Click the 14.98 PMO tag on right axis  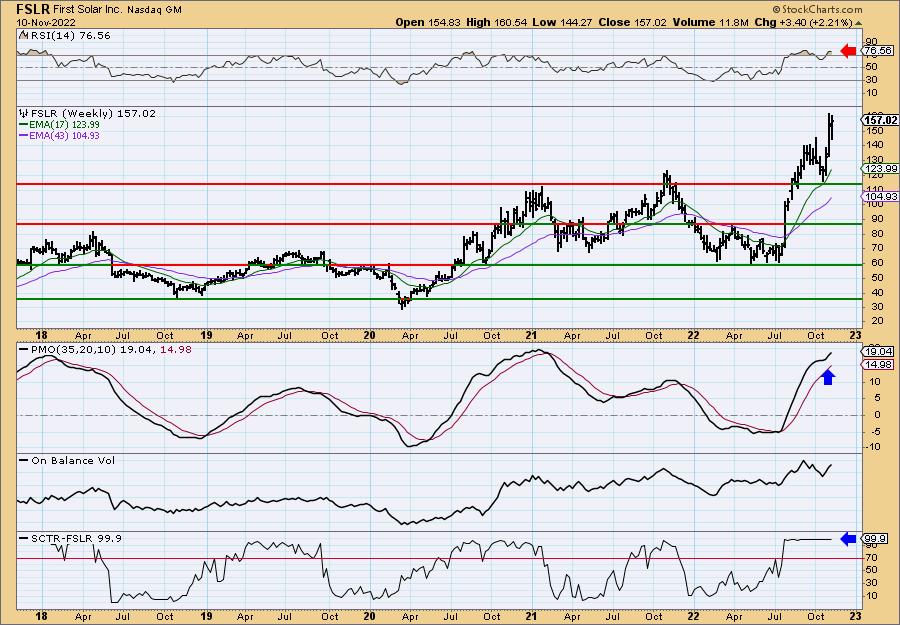878,365
